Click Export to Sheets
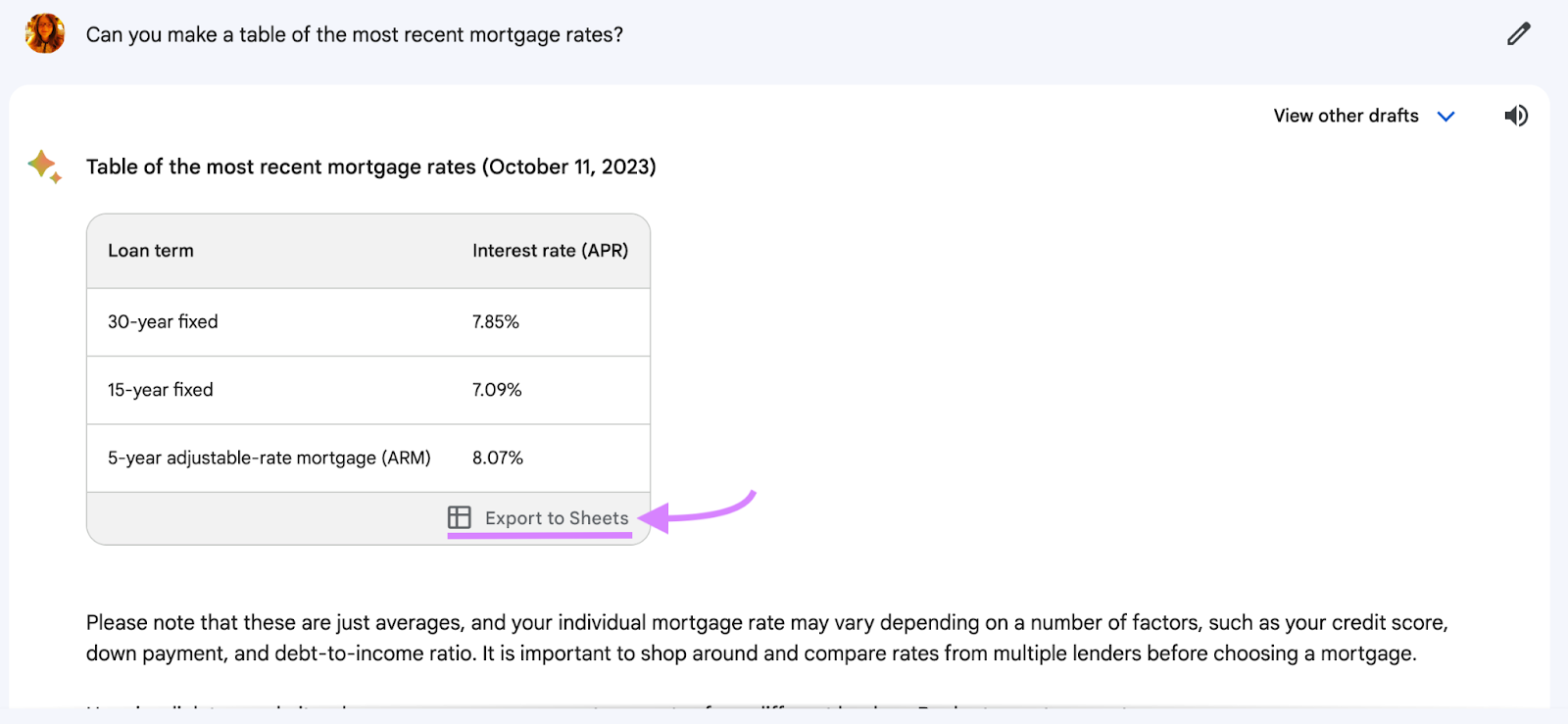The width and height of the screenshot is (1568, 724). coord(555,517)
